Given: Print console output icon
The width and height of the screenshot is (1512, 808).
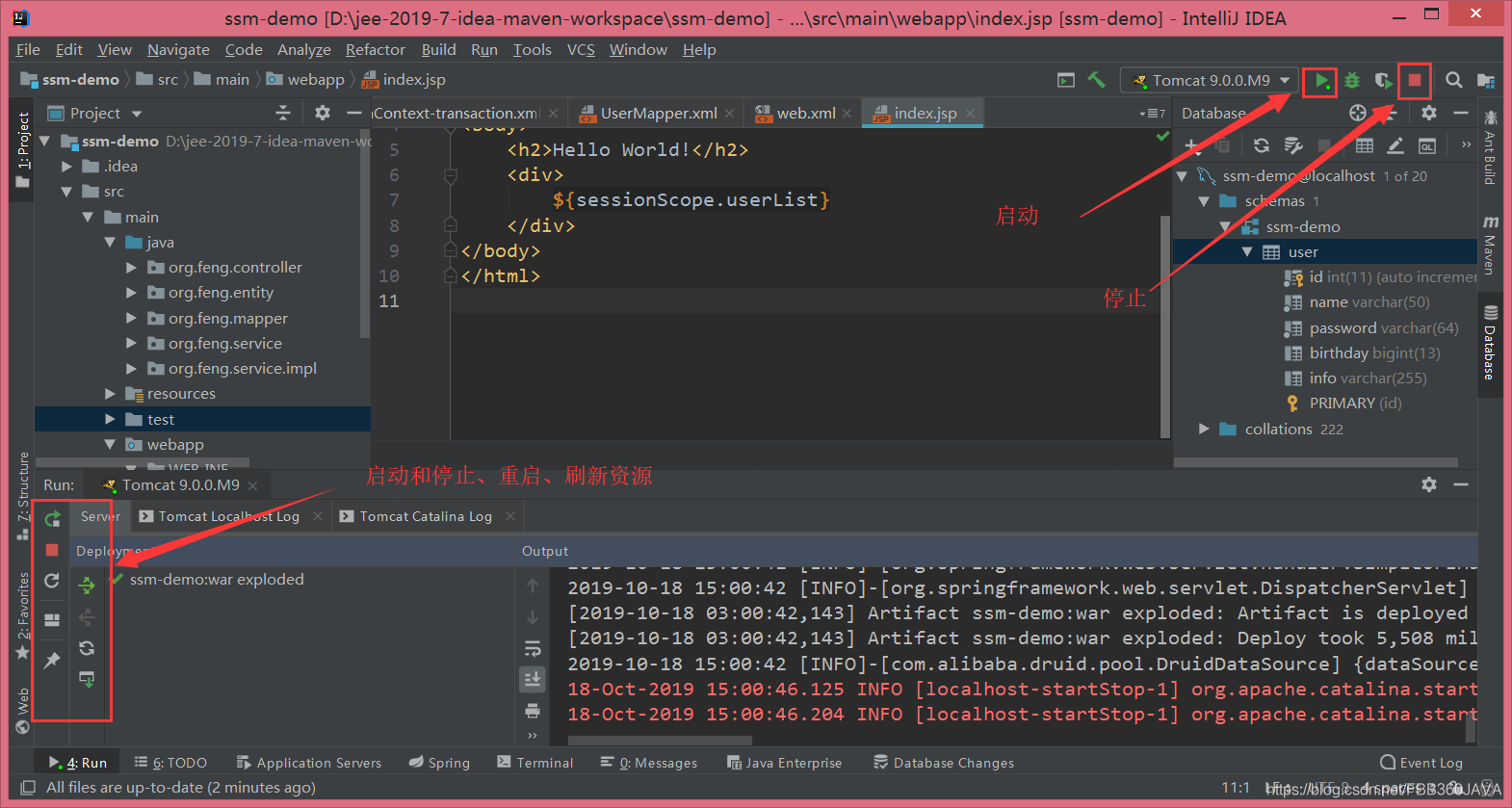Looking at the screenshot, I should [x=533, y=711].
